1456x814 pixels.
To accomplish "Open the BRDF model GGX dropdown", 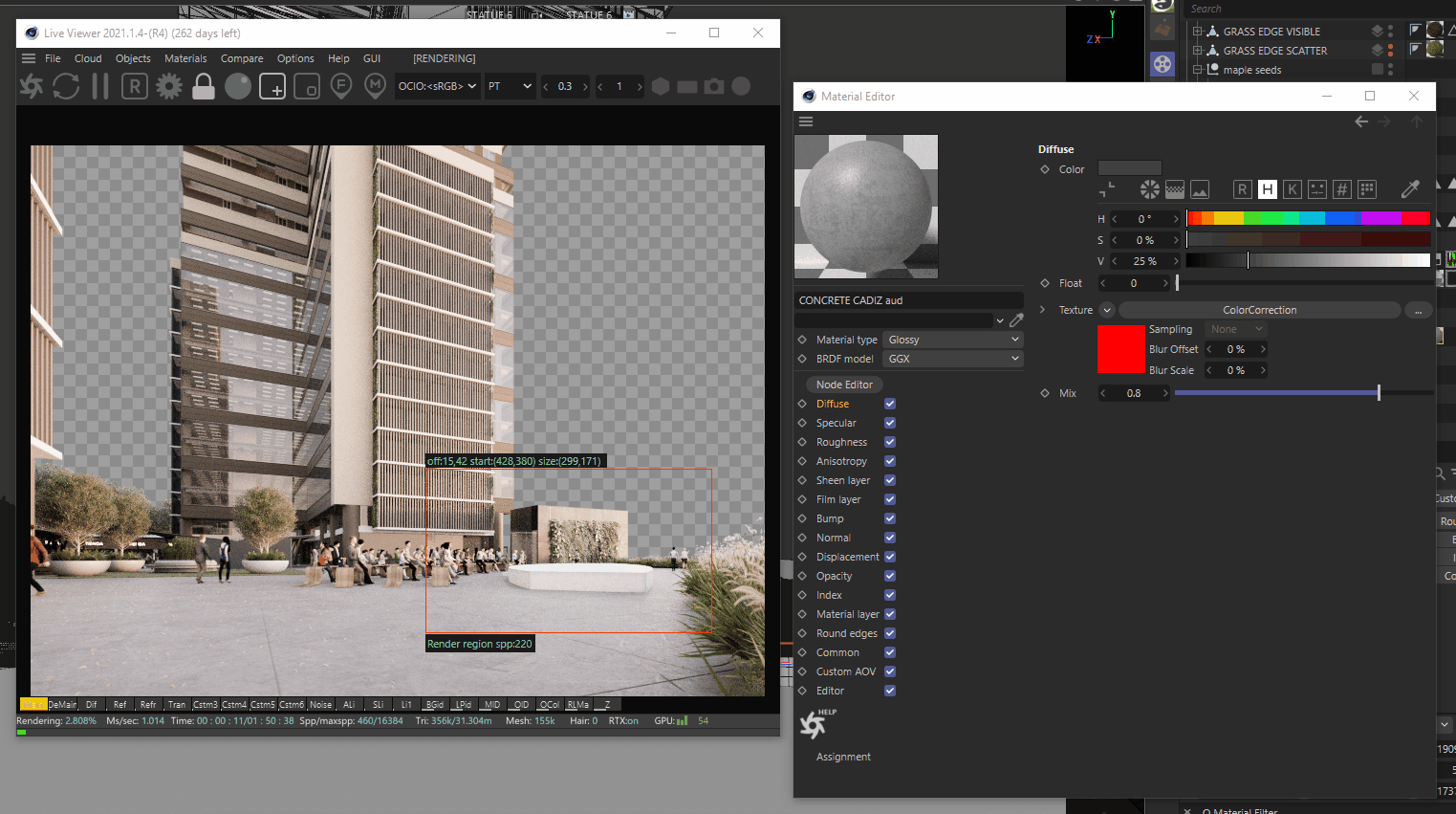I will (953, 359).
